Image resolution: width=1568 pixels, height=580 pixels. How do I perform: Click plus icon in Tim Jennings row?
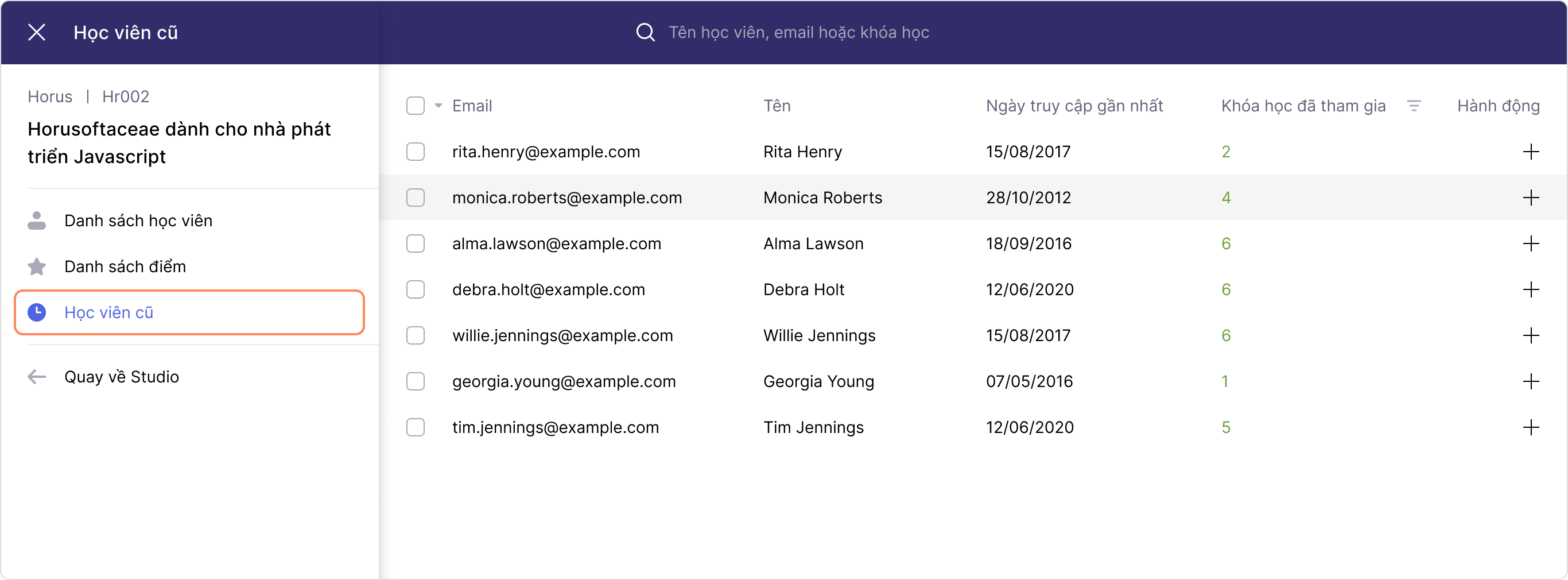point(1530,427)
